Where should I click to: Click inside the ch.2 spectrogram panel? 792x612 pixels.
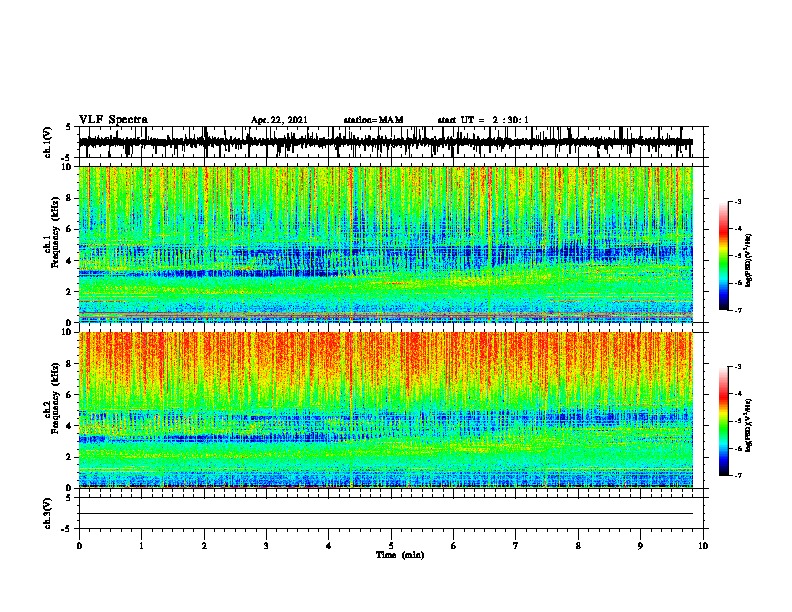coord(386,410)
